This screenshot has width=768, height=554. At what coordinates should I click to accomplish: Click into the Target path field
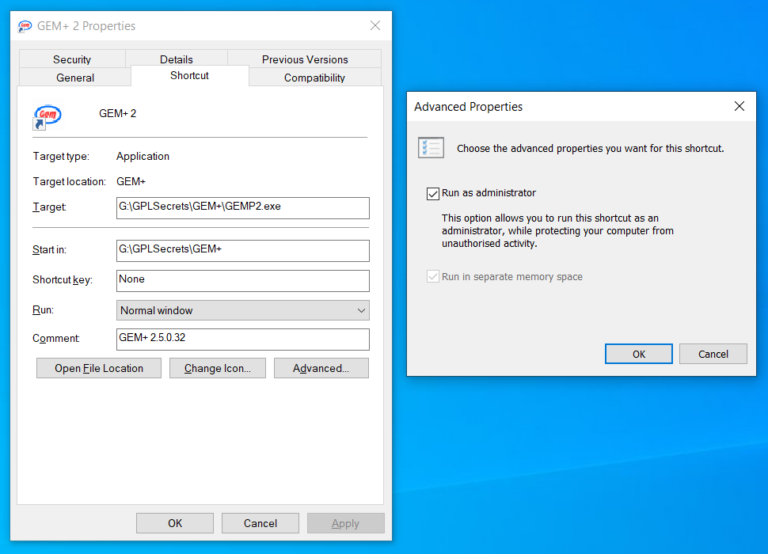click(243, 208)
